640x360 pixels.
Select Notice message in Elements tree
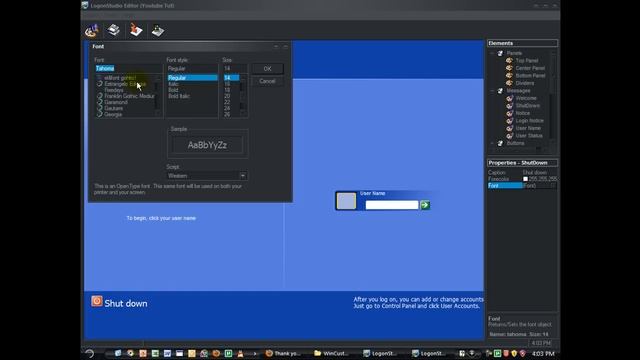click(x=523, y=113)
